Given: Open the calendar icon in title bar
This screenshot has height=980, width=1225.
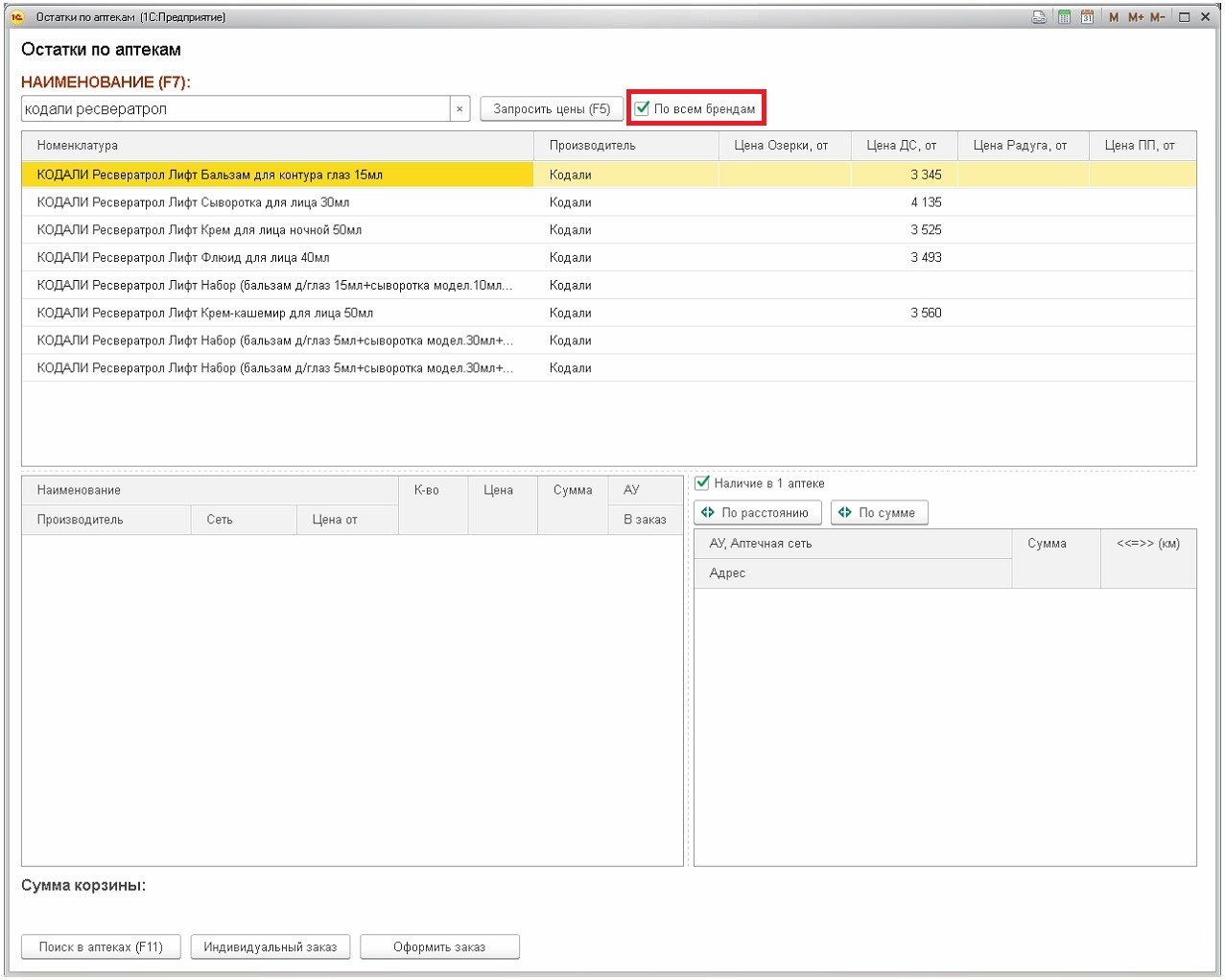Looking at the screenshot, I should [1087, 17].
